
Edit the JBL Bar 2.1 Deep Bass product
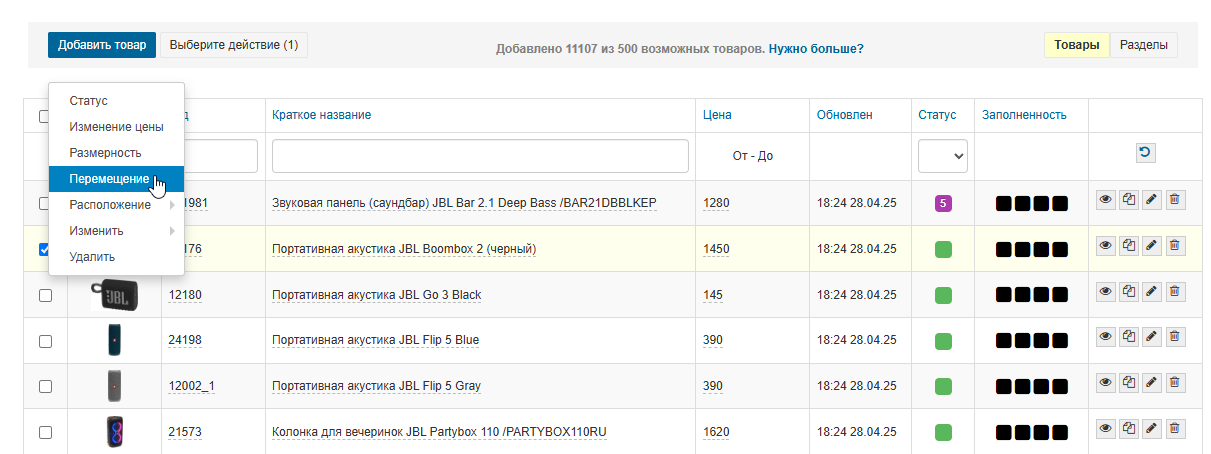pyautogui.click(x=1152, y=200)
